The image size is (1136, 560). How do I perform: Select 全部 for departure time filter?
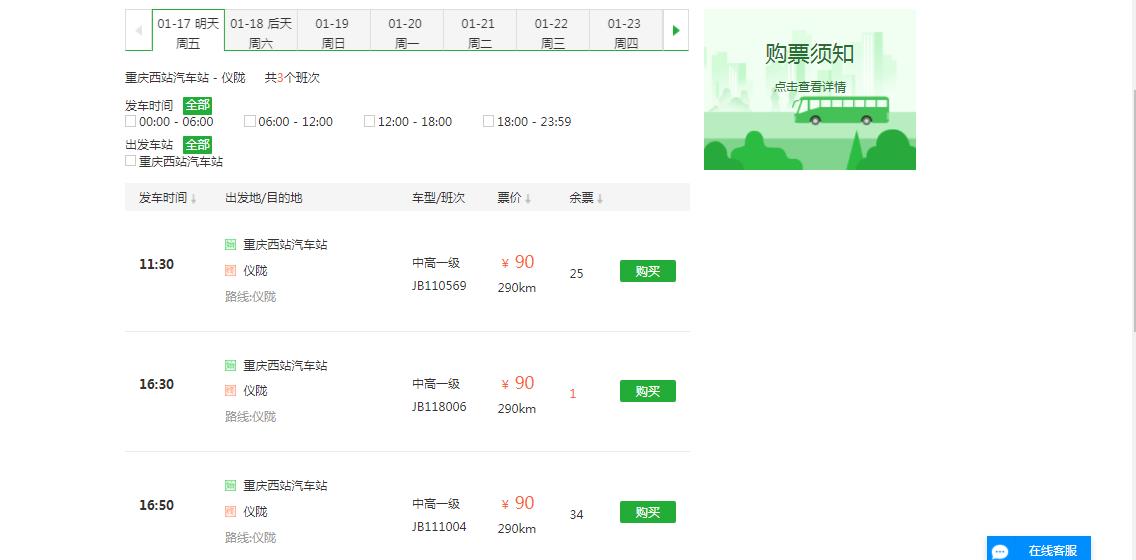click(x=197, y=106)
